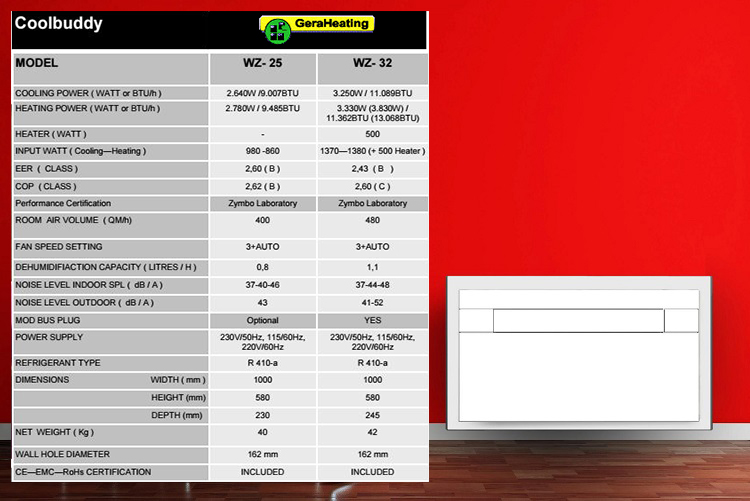Select the 0,8 dehumidification value

pyautogui.click(x=263, y=267)
